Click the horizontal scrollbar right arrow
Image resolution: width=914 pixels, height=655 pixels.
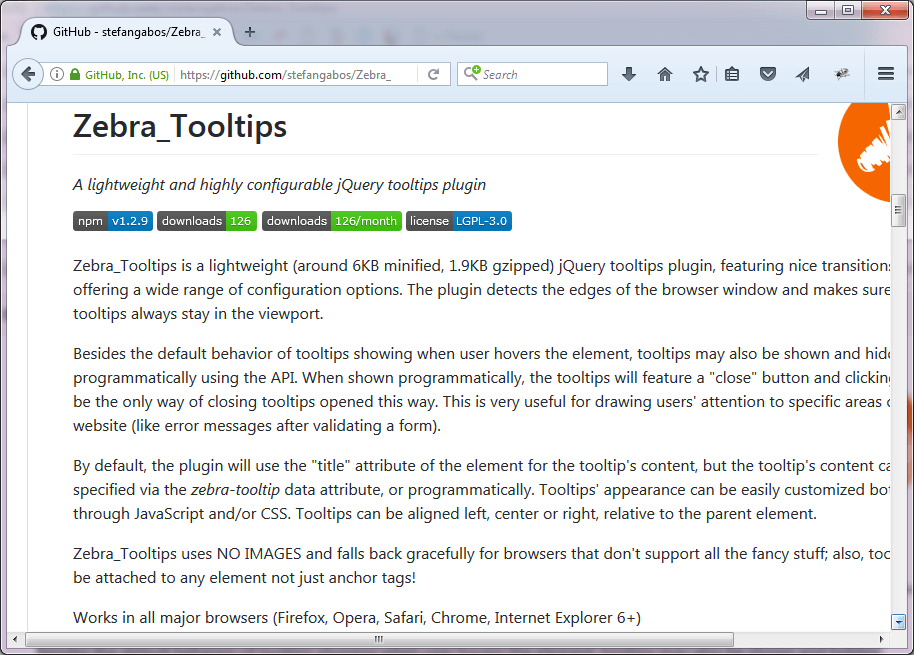[882, 639]
